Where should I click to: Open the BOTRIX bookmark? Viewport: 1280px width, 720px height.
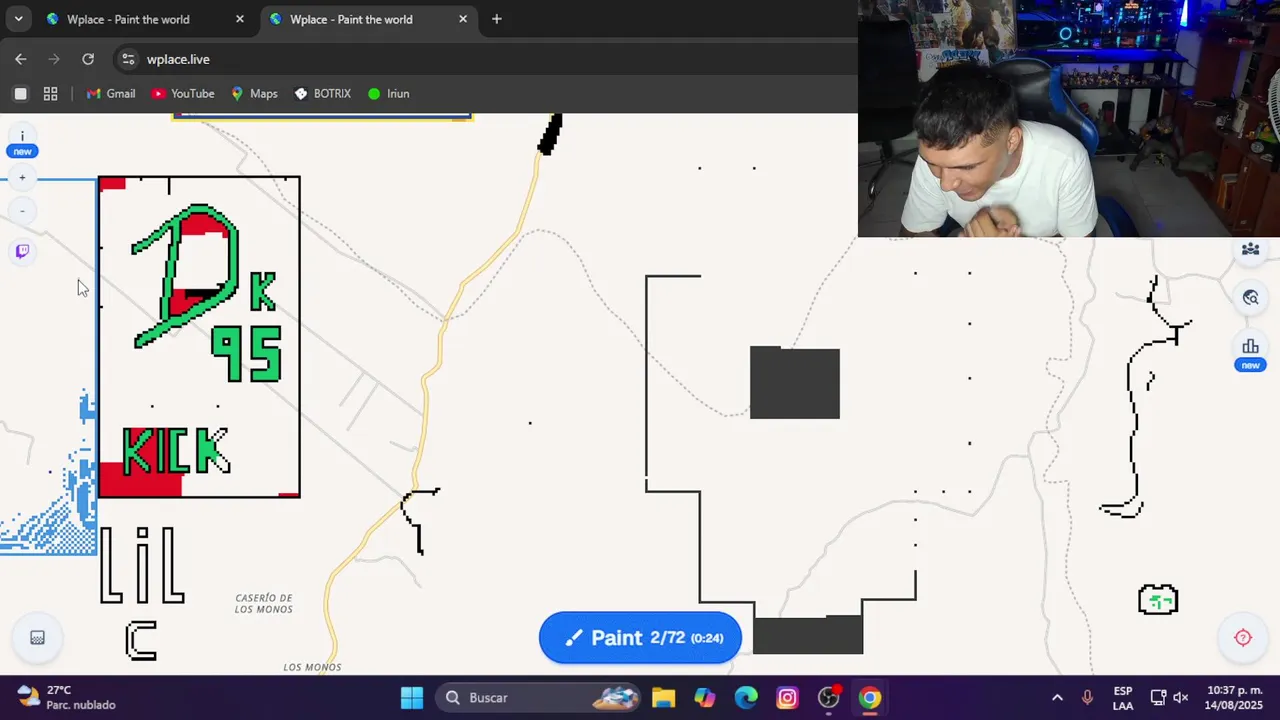(x=322, y=94)
